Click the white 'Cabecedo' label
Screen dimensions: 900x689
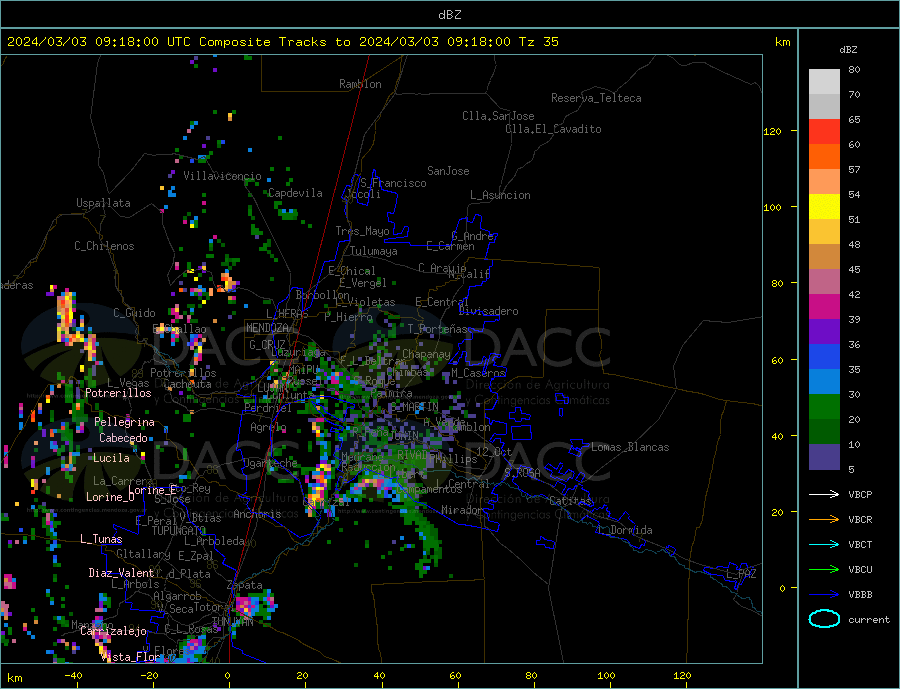click(x=123, y=438)
